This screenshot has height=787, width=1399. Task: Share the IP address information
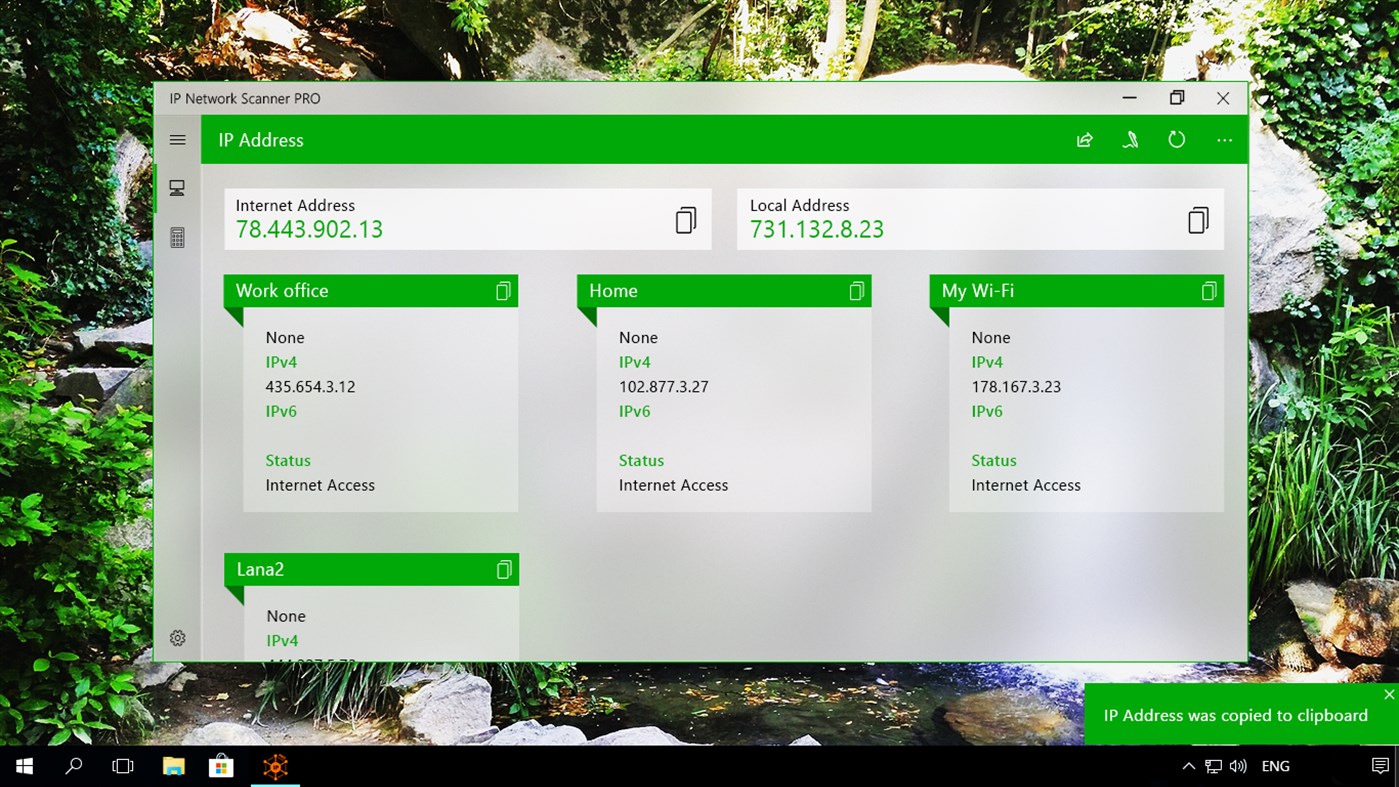(x=1084, y=140)
